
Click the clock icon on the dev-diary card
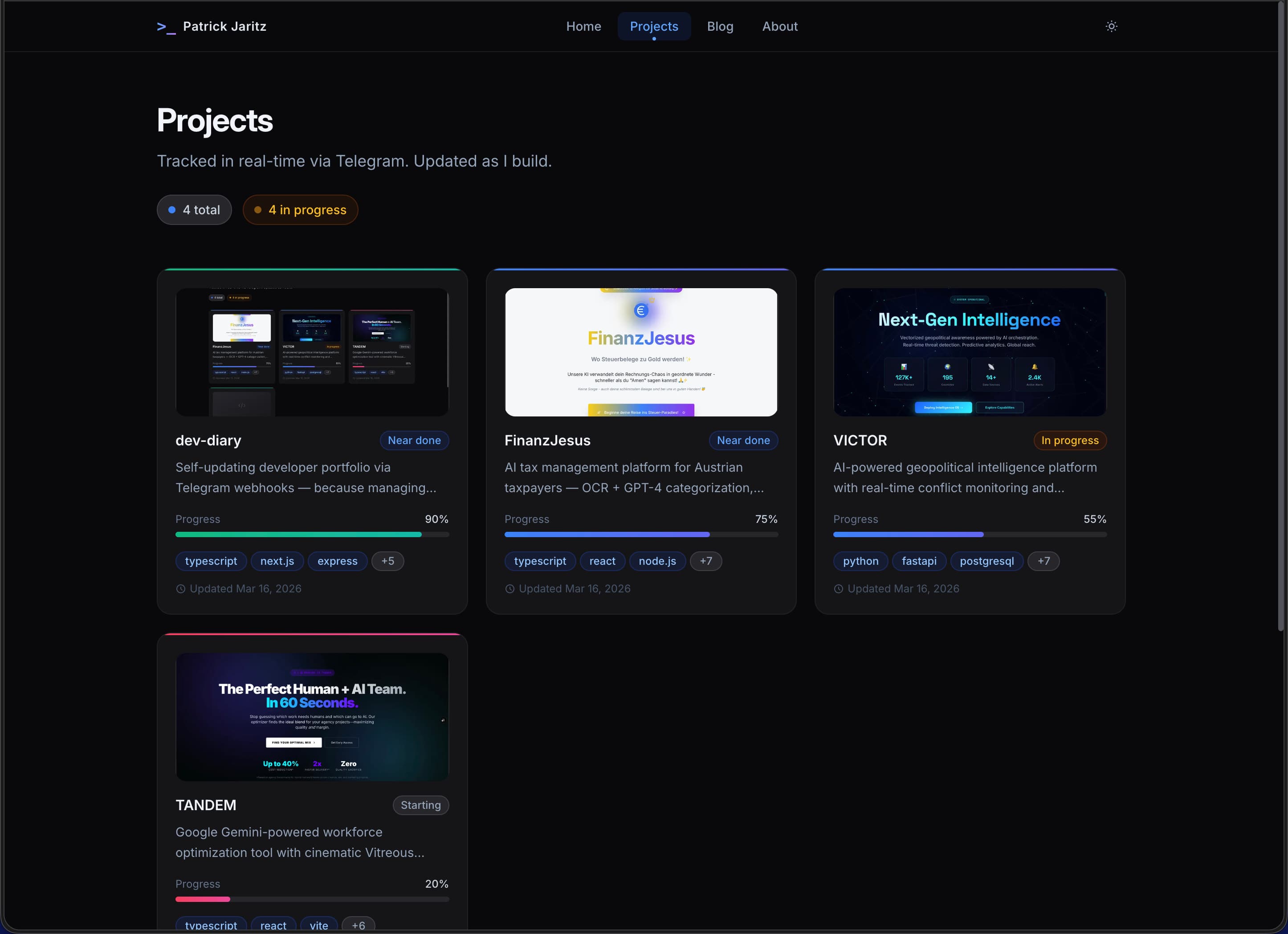[x=180, y=589]
